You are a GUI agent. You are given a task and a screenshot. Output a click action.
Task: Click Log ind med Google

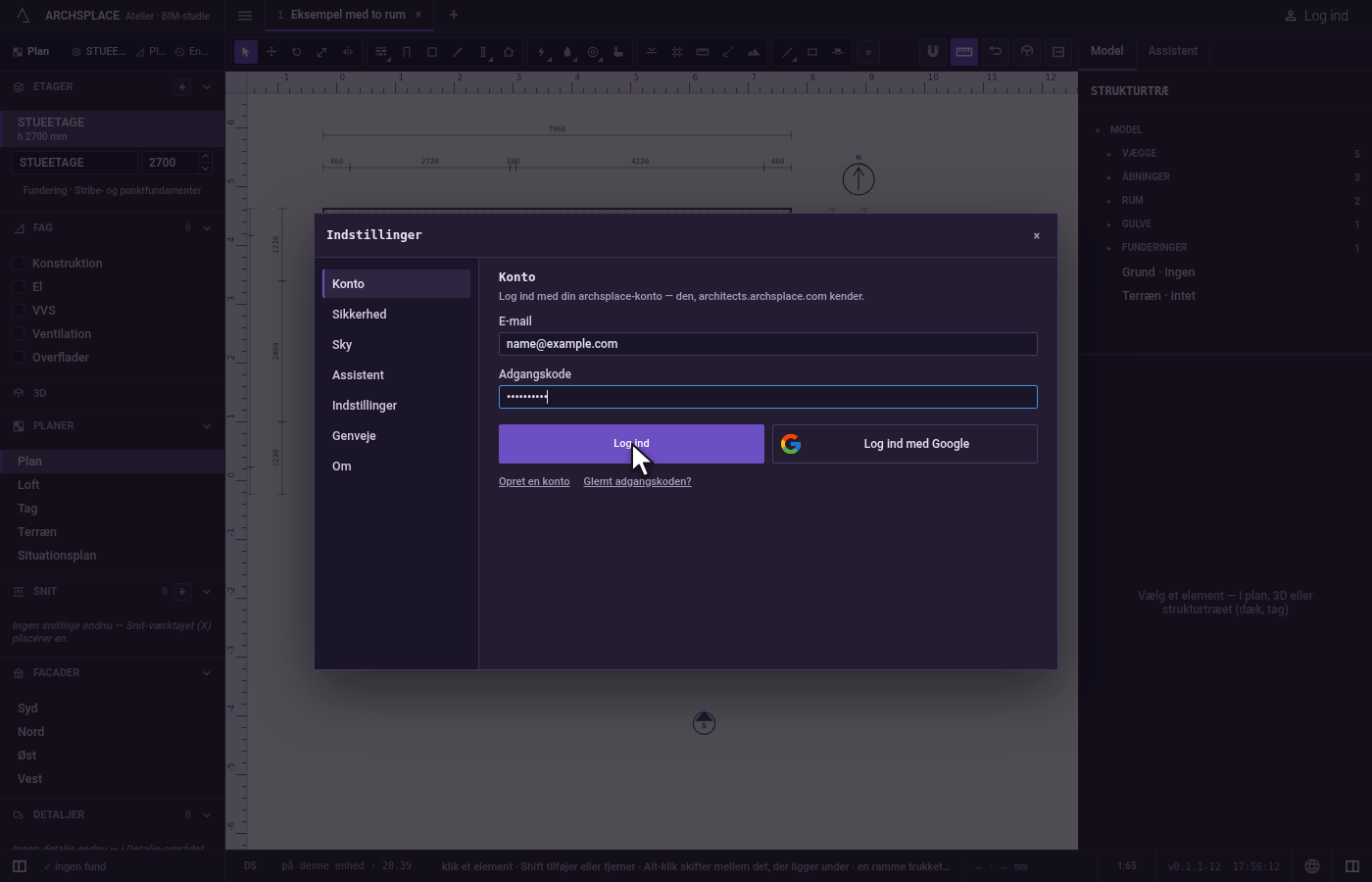point(905,444)
